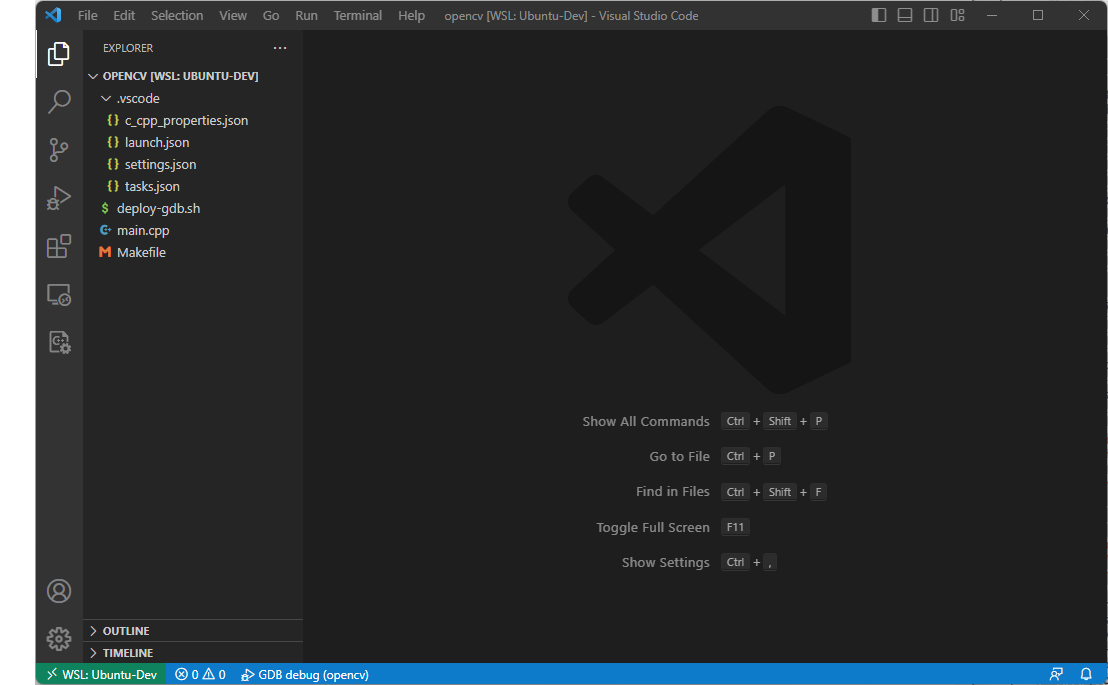Open the Run and Debug view

[59, 198]
